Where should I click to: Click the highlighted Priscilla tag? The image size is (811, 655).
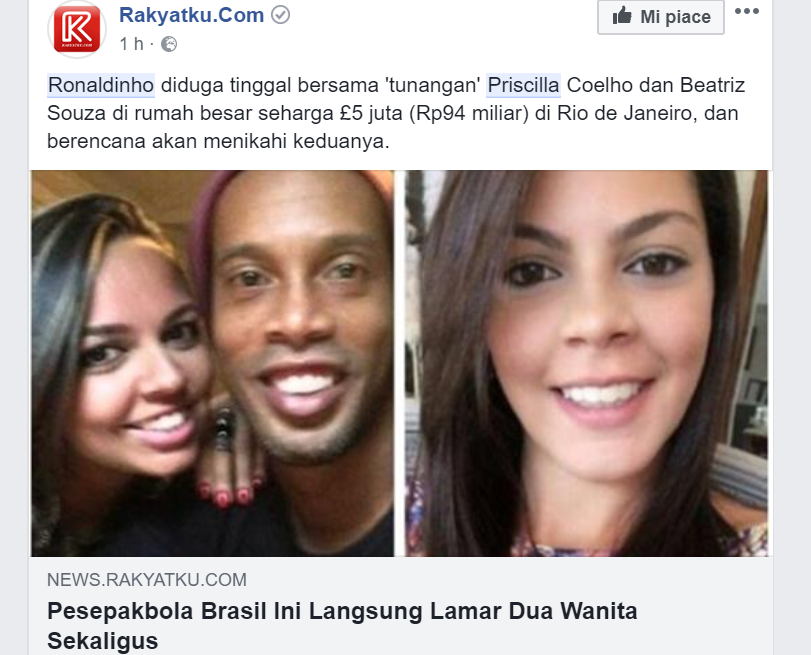tap(523, 85)
